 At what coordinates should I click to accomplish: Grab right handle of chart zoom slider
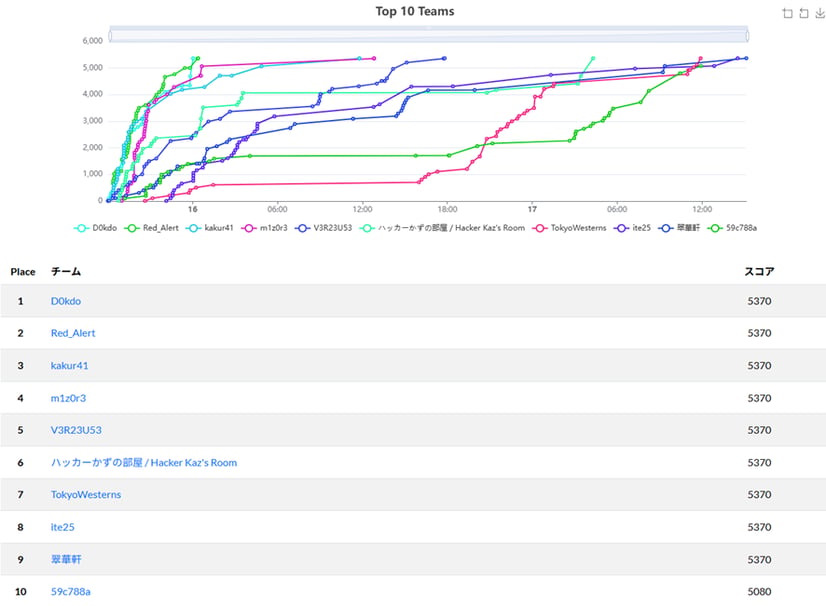coord(748,36)
